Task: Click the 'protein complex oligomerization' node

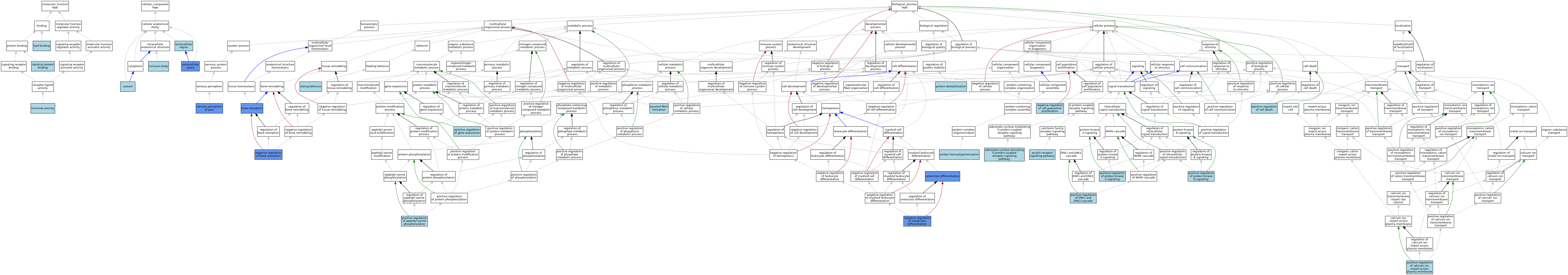Action: point(964,131)
